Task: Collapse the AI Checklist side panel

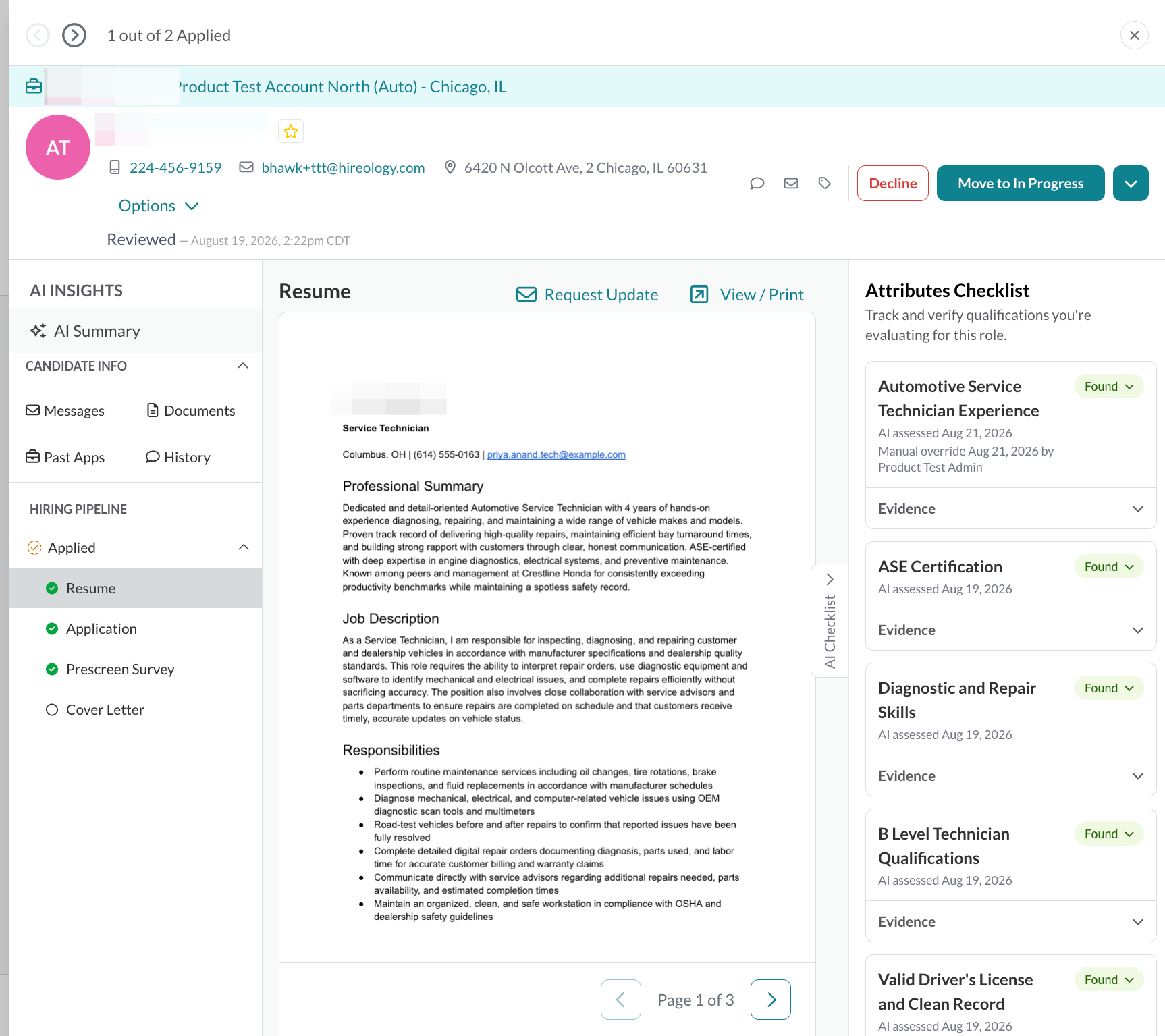Action: click(830, 620)
